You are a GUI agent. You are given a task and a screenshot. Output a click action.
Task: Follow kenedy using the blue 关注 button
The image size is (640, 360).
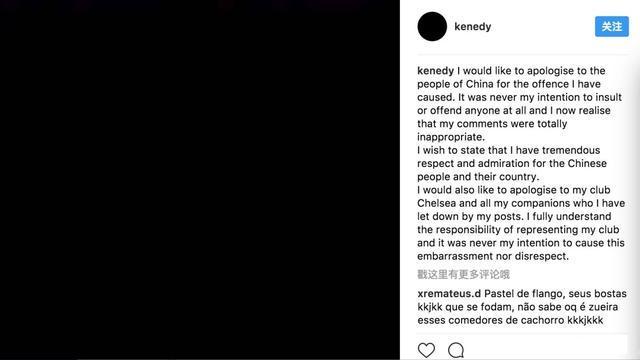click(x=611, y=27)
